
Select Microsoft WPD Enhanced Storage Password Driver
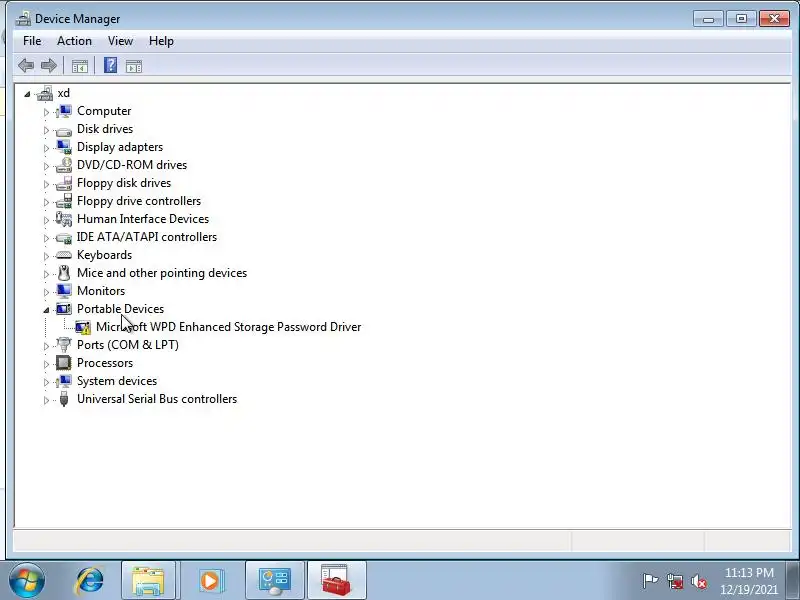click(229, 327)
